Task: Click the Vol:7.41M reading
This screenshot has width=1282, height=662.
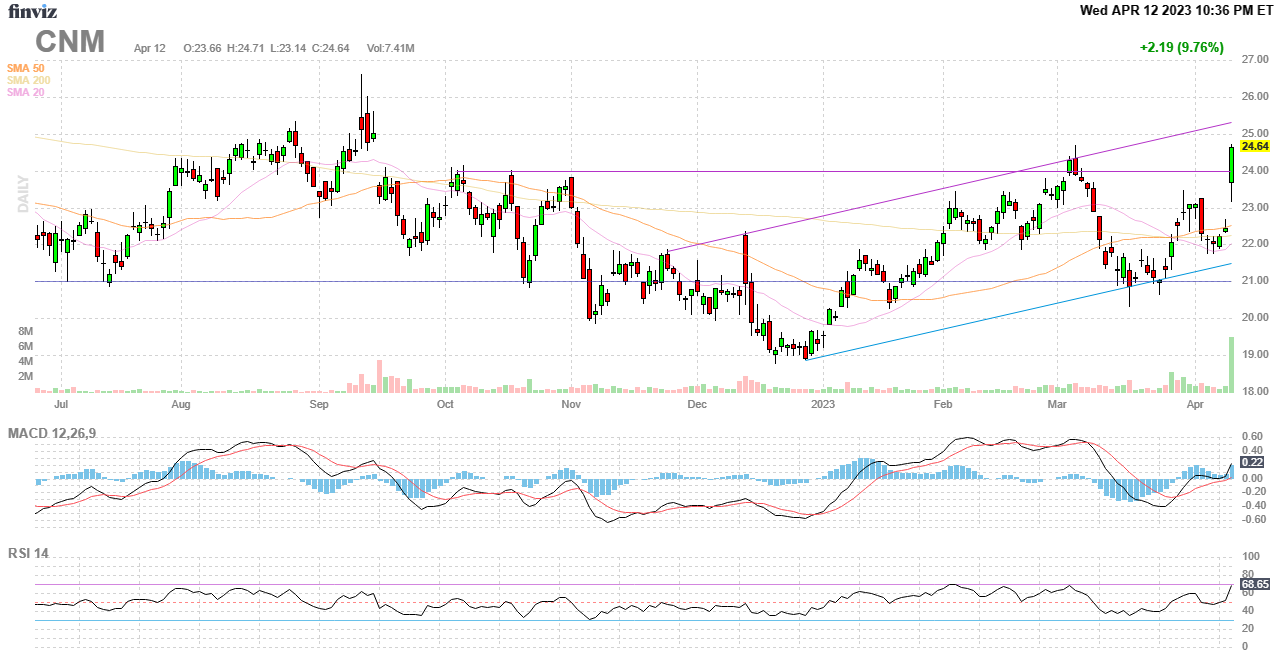Action: 390,48
